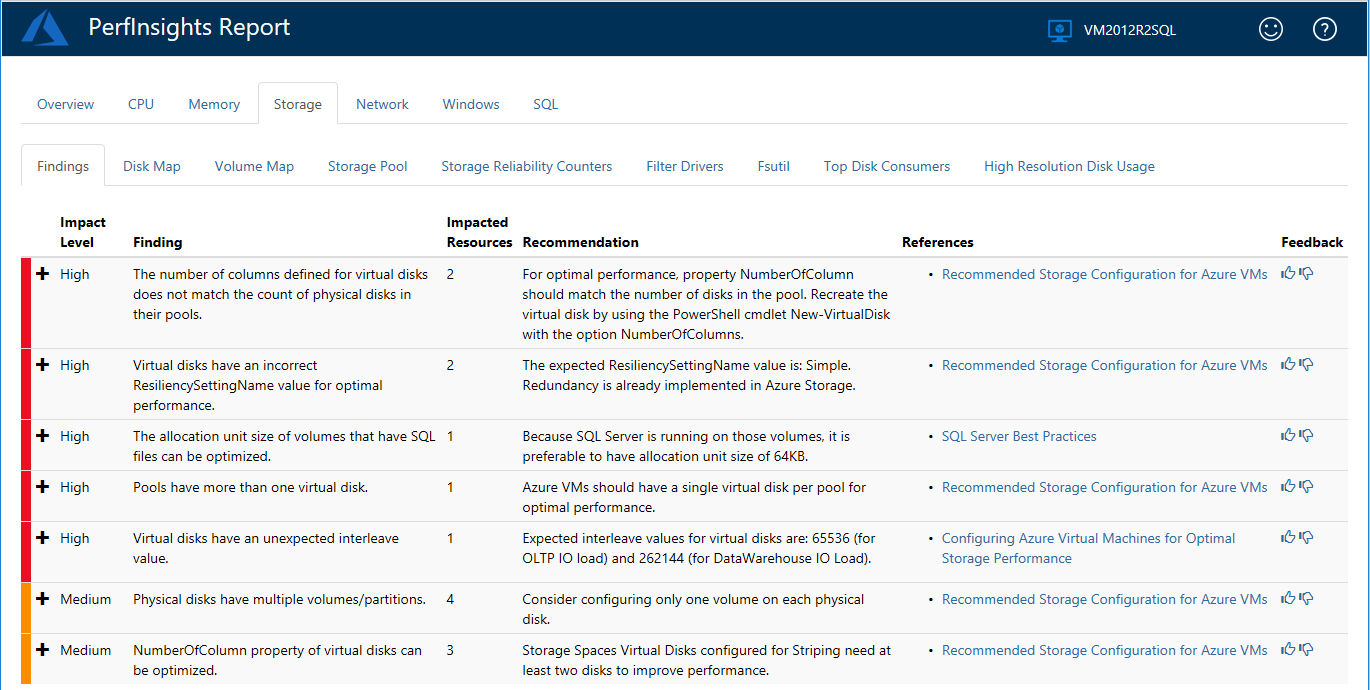The height and width of the screenshot is (690, 1370).
Task: Open the smiley feedback icon
Action: 1271,29
